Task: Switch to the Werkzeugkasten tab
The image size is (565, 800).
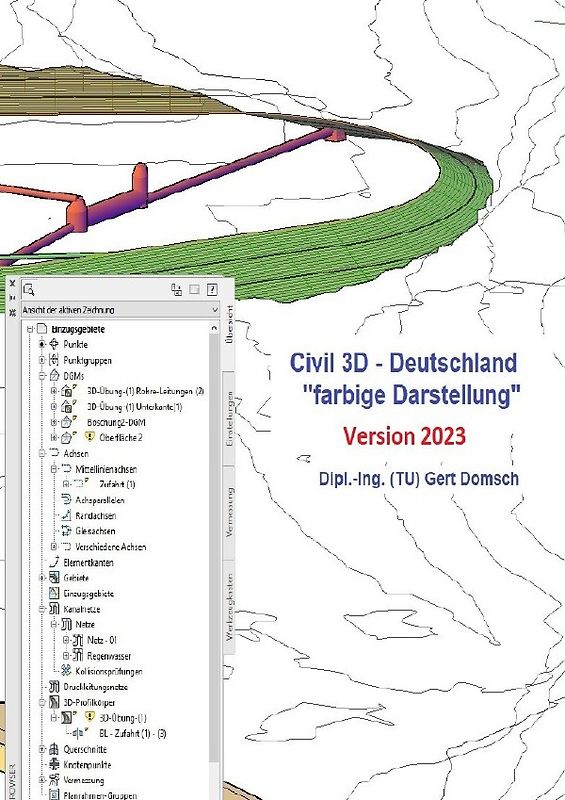Action: (229, 607)
